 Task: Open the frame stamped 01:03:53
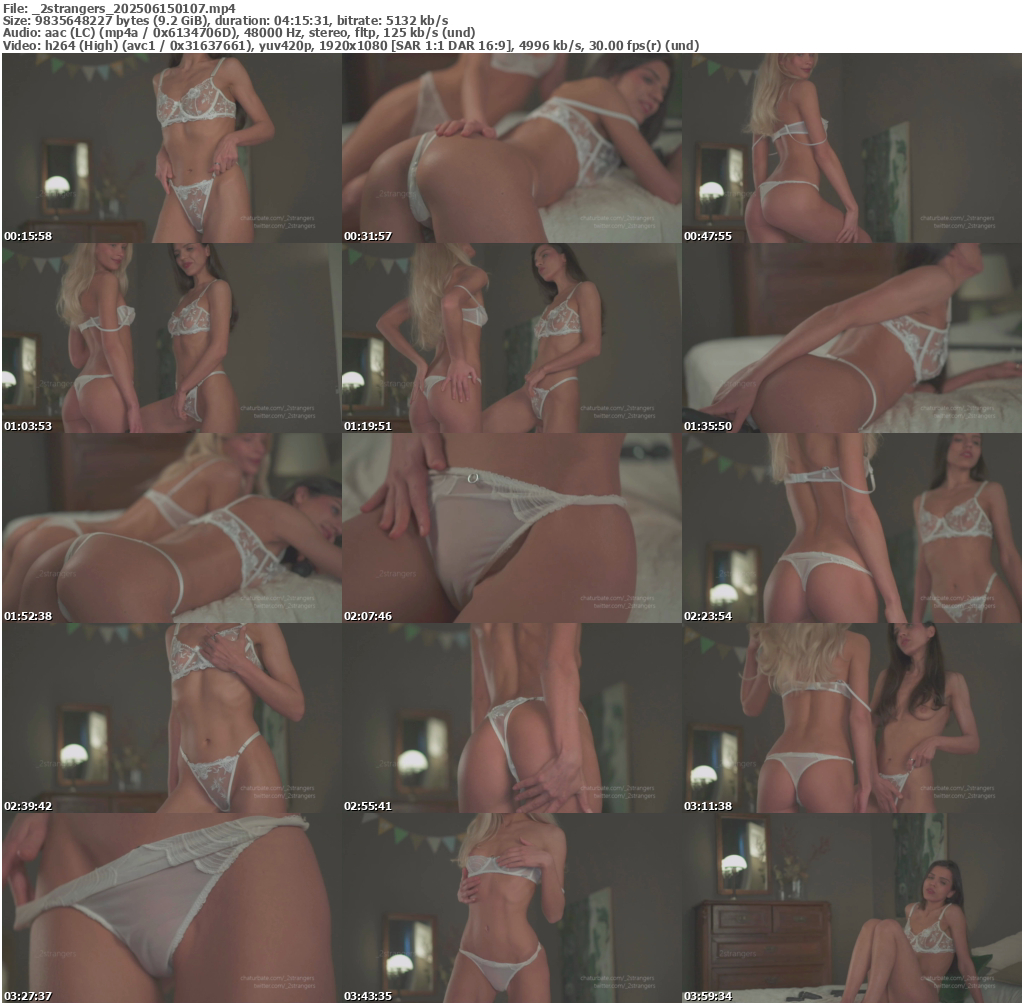tap(171, 338)
